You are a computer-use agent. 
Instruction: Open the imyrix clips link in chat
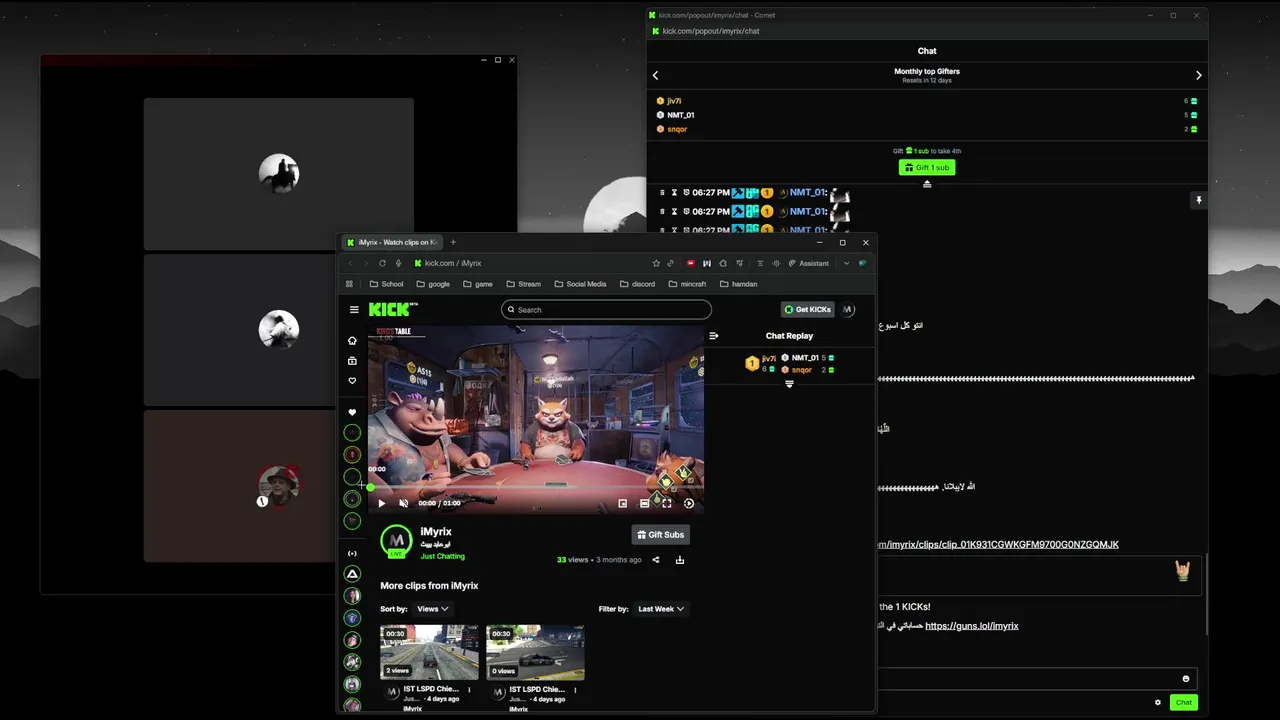point(998,545)
